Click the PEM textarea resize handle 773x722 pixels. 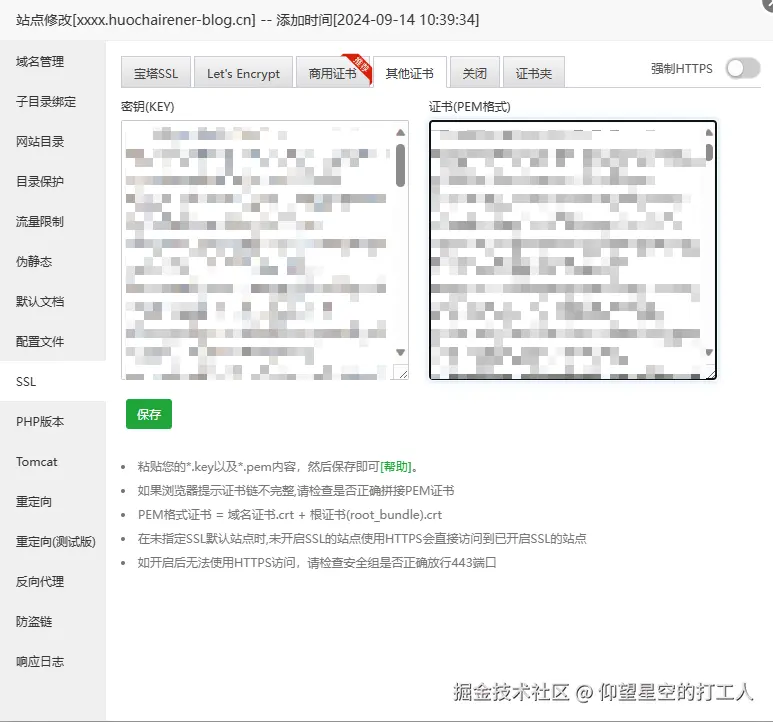[710, 374]
